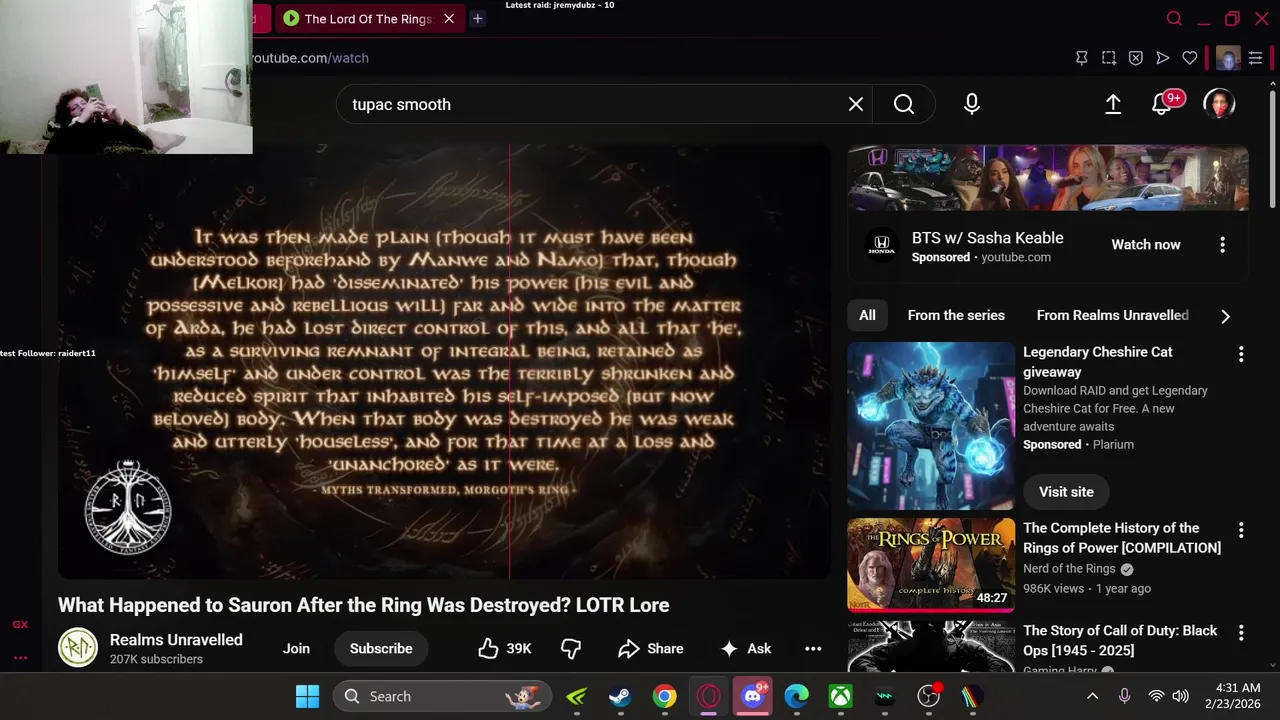Open Nerd of the Rings channel link
Image resolution: width=1280 pixels, height=720 pixels.
(x=1069, y=568)
